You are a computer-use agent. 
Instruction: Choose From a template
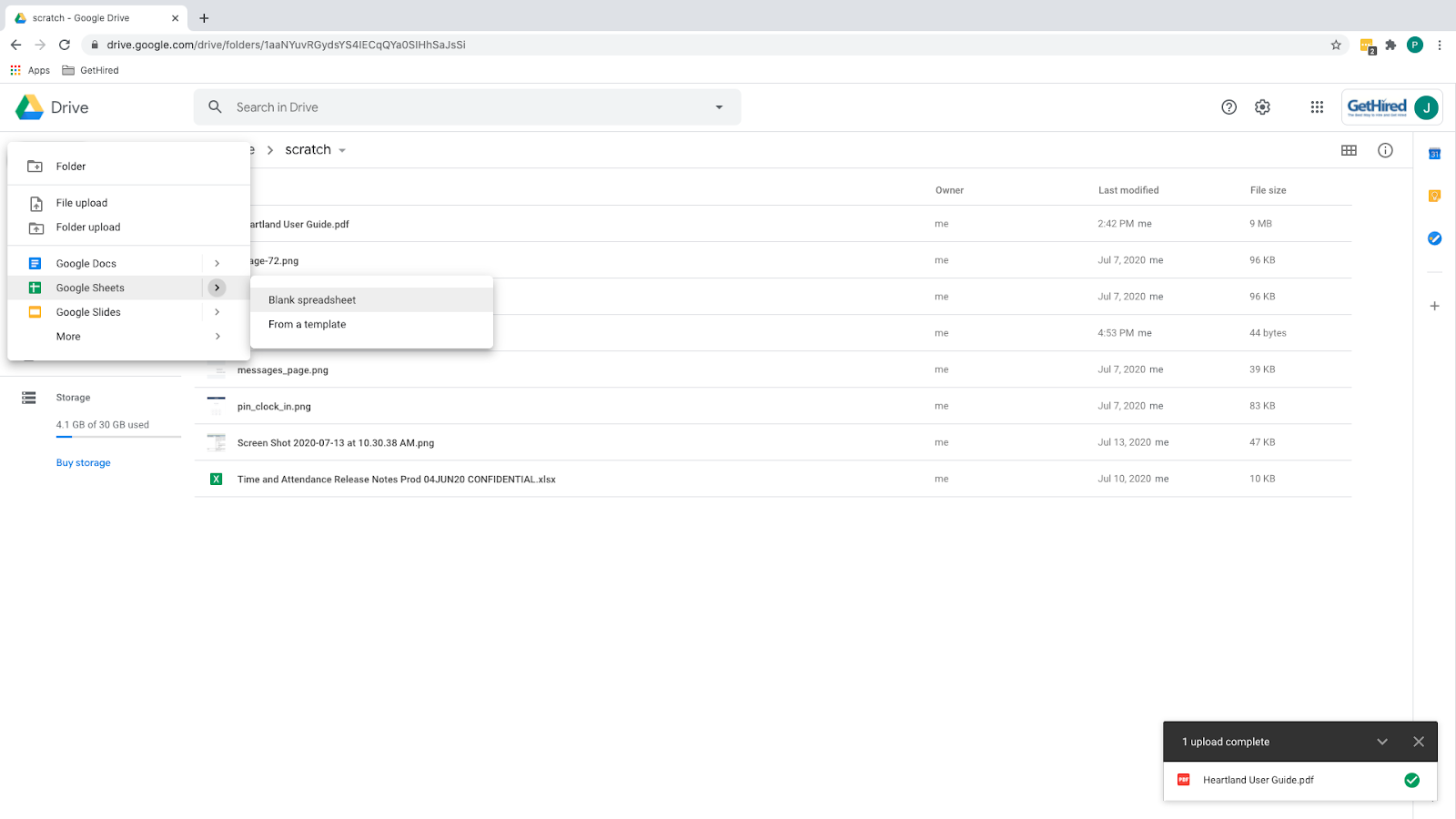coord(308,325)
